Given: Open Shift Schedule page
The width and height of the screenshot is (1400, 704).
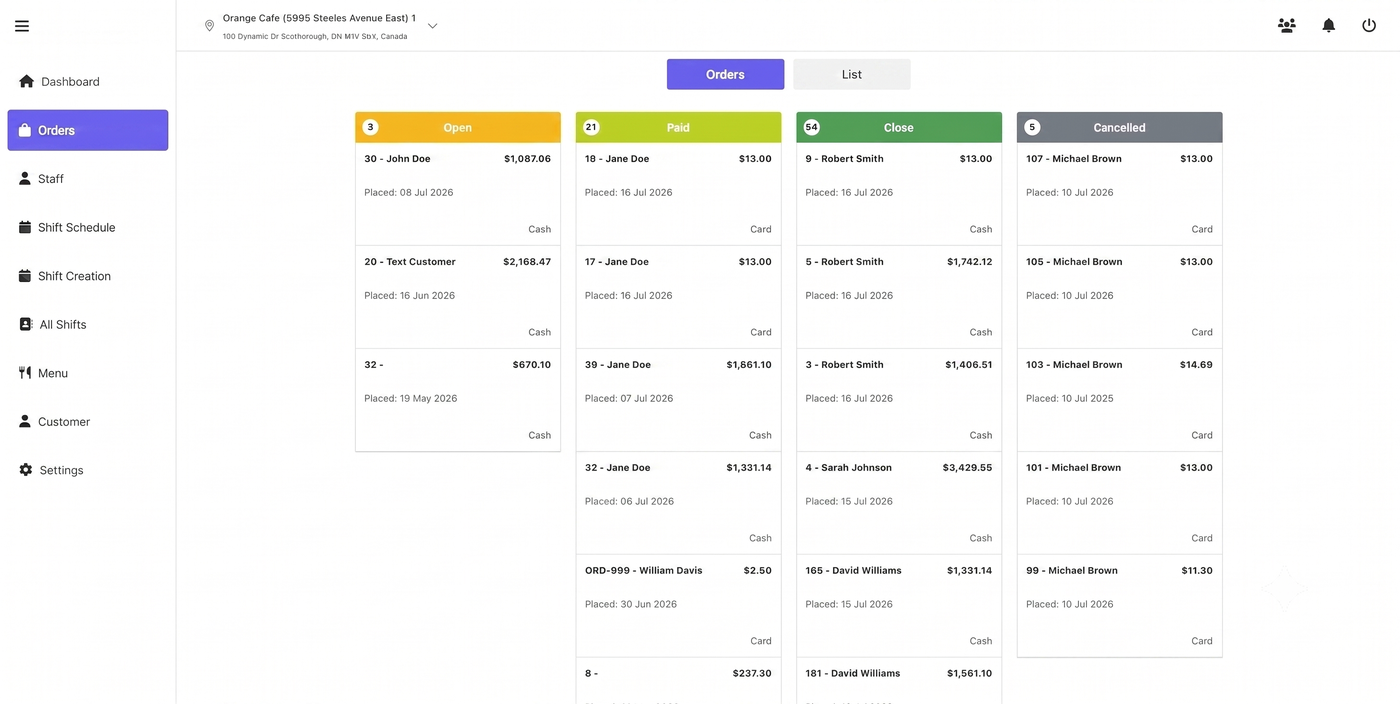Looking at the screenshot, I should (88, 228).
